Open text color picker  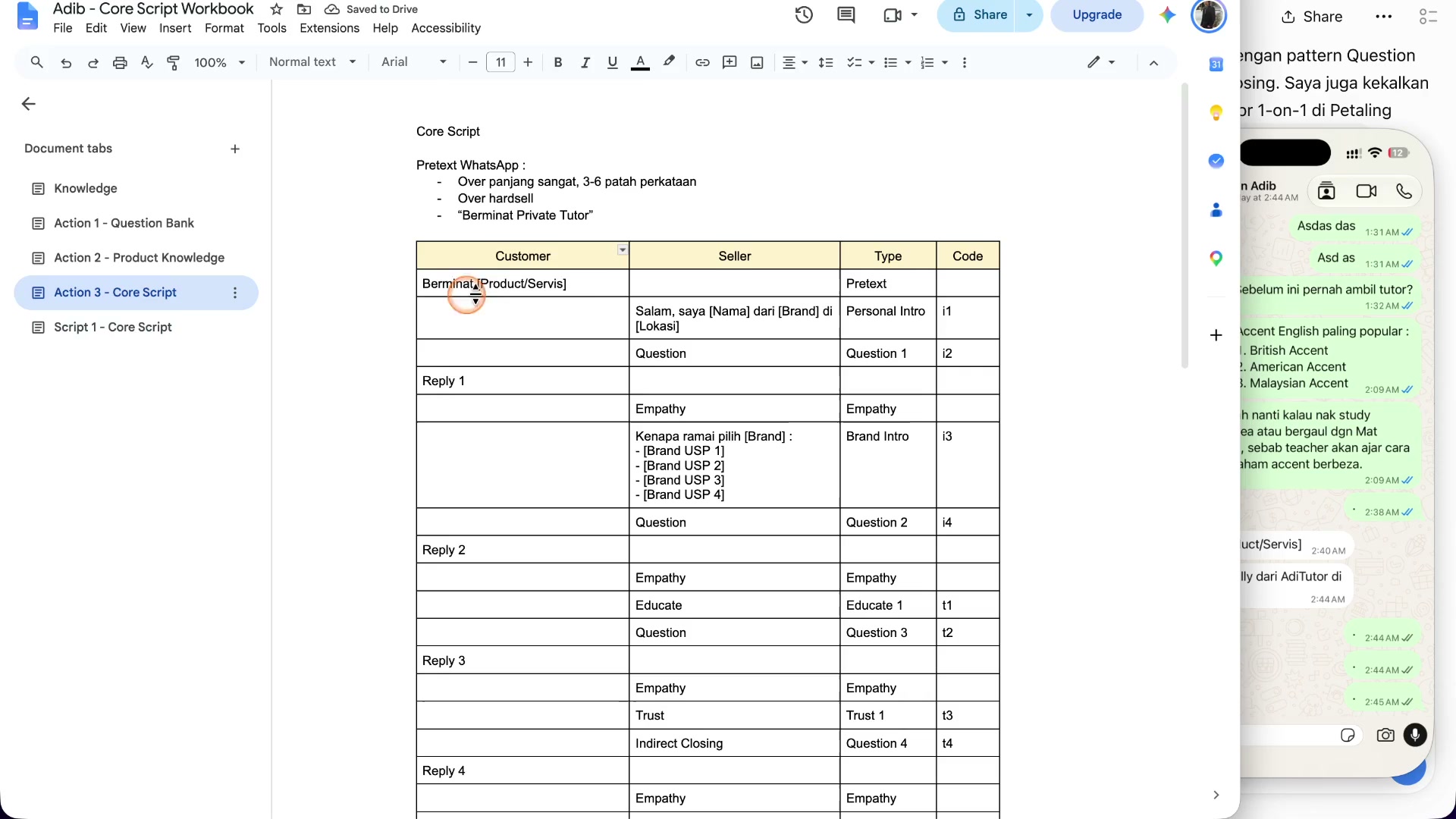(x=640, y=62)
